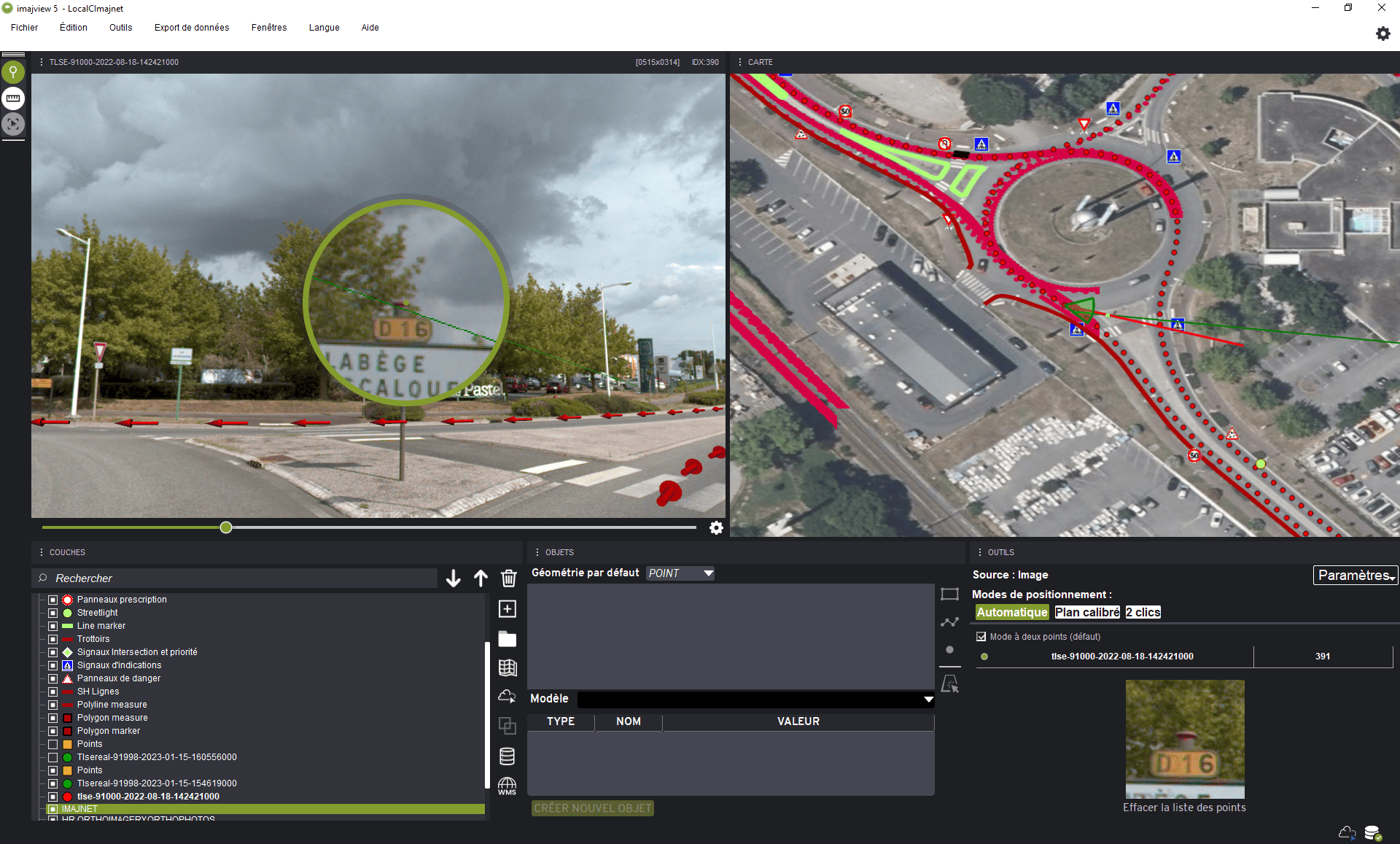
Task: Select the polyline geometry tool
Action: (x=949, y=622)
